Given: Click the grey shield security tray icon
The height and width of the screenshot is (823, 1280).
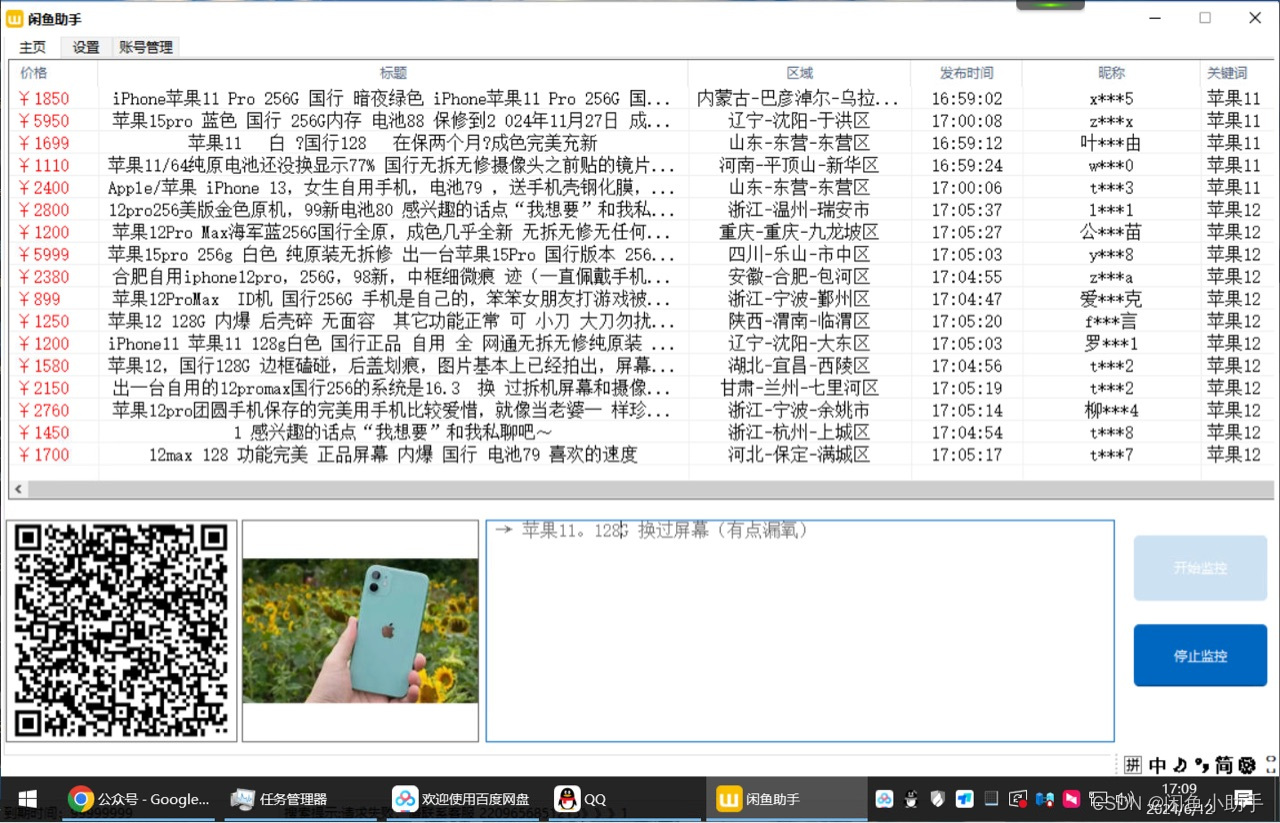Looking at the screenshot, I should coord(938,799).
